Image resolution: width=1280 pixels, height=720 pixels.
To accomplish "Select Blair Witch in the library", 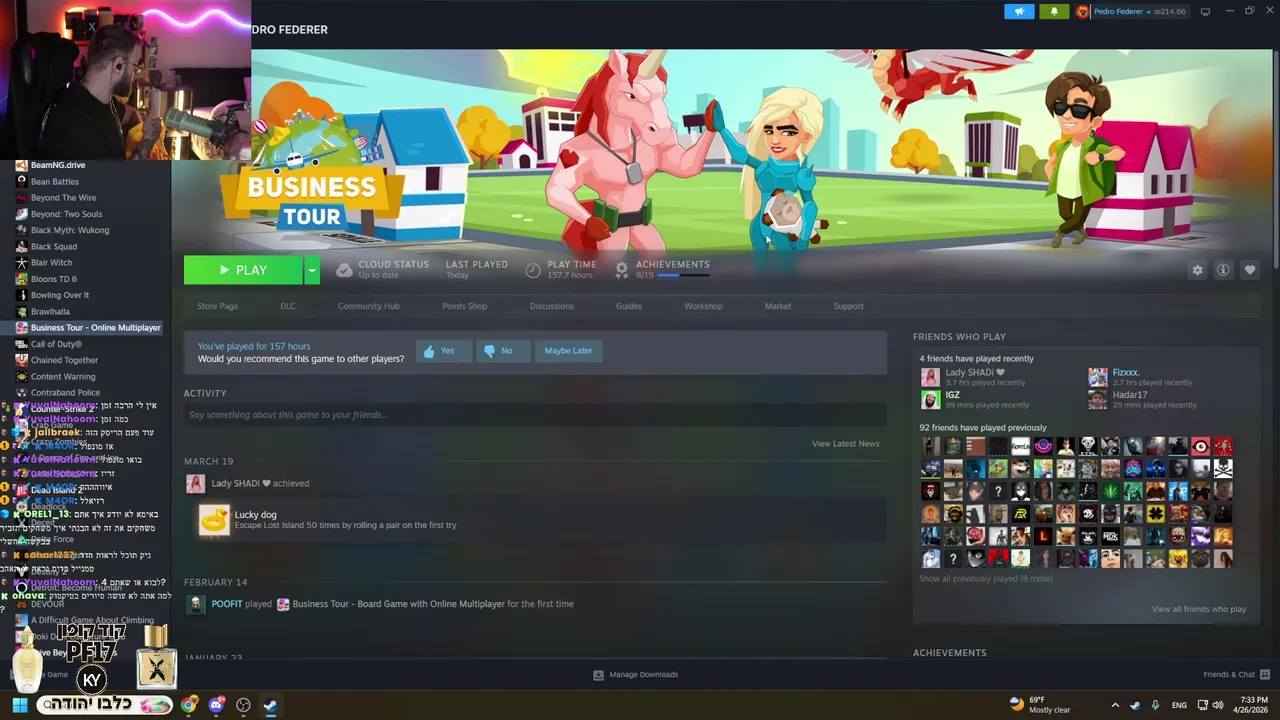I will (51, 263).
